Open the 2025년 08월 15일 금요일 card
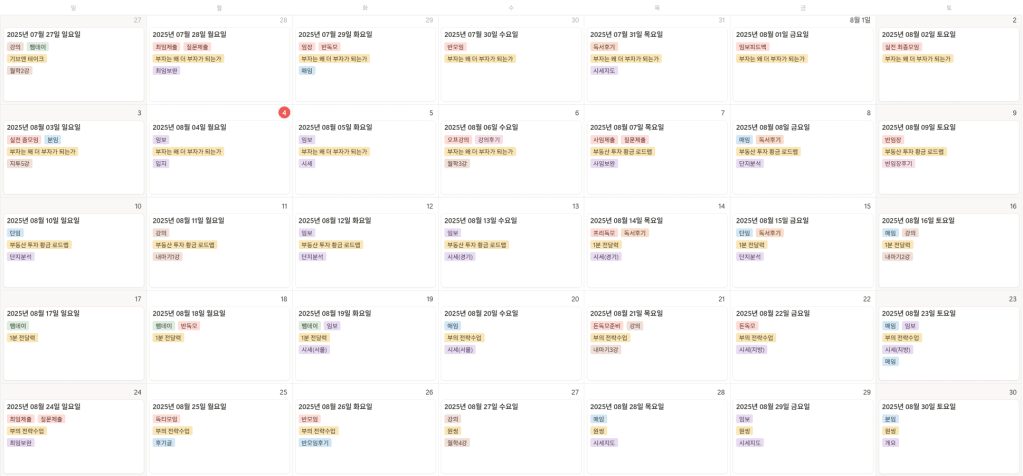Image resolution: width=1023 pixels, height=476 pixels. click(802, 250)
